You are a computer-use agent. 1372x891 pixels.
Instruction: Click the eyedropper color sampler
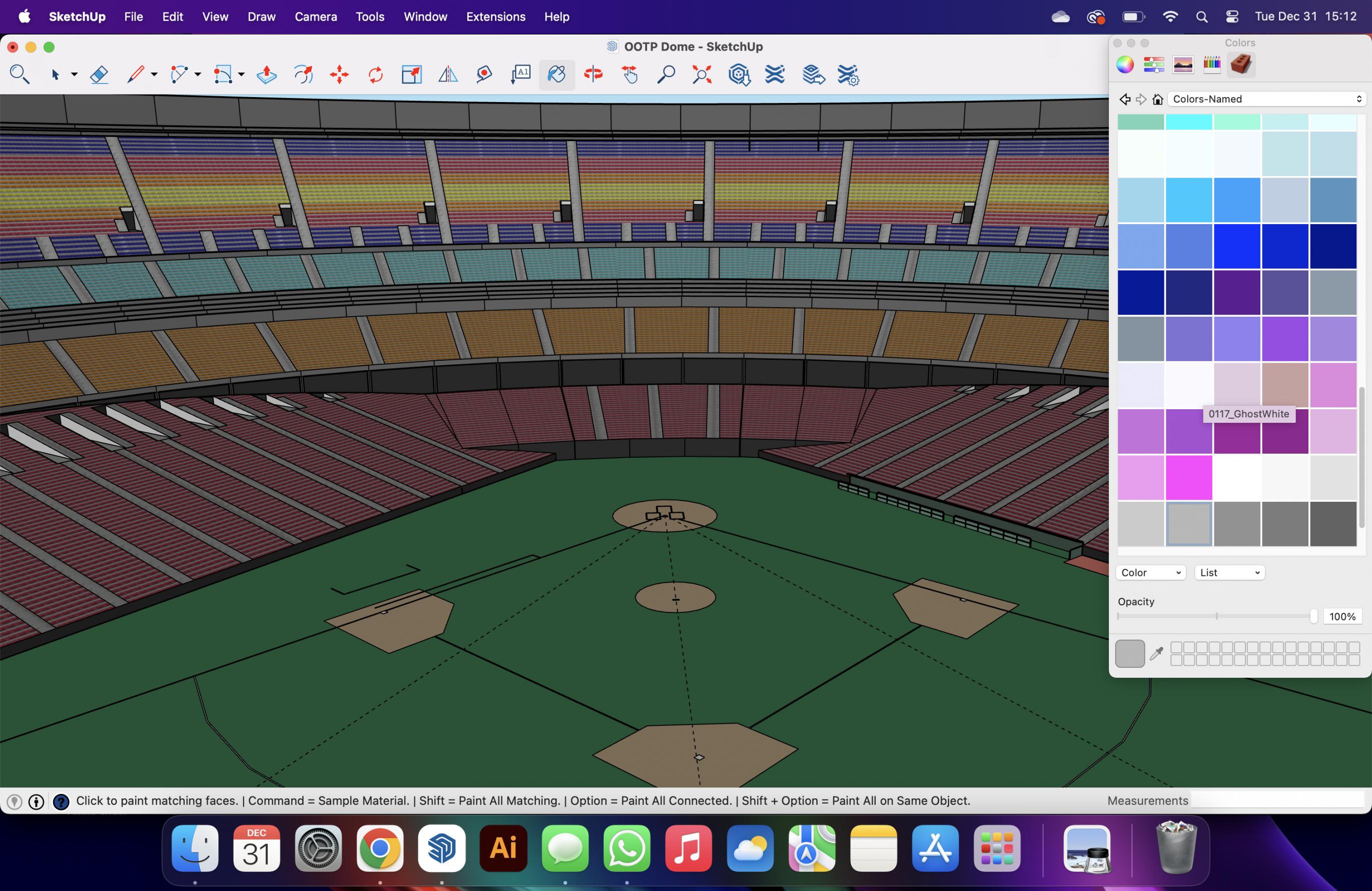[x=1156, y=653]
